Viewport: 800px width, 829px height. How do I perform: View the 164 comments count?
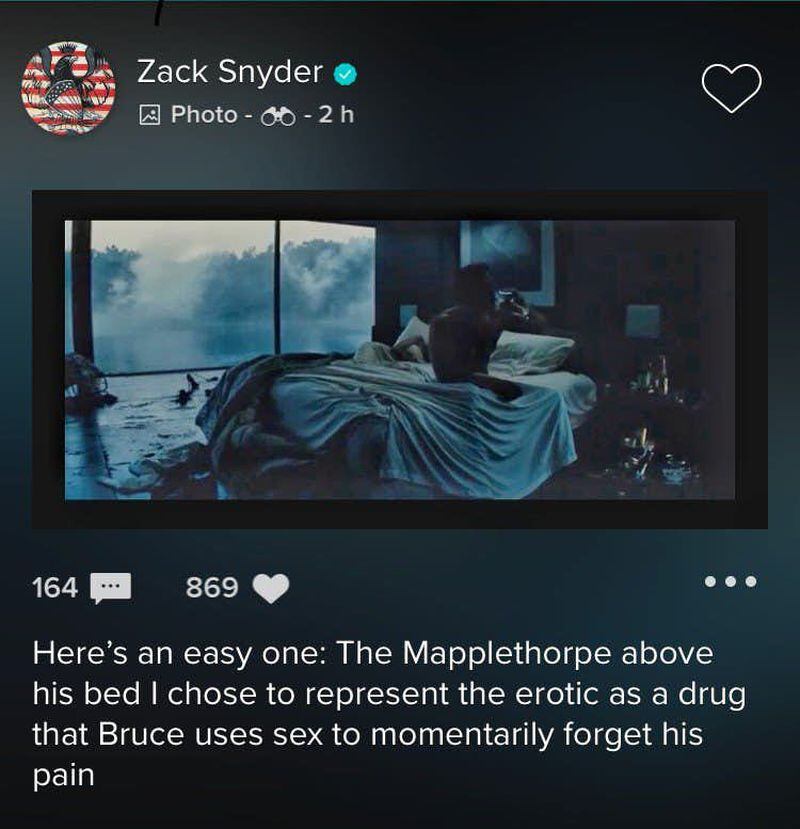point(55,588)
